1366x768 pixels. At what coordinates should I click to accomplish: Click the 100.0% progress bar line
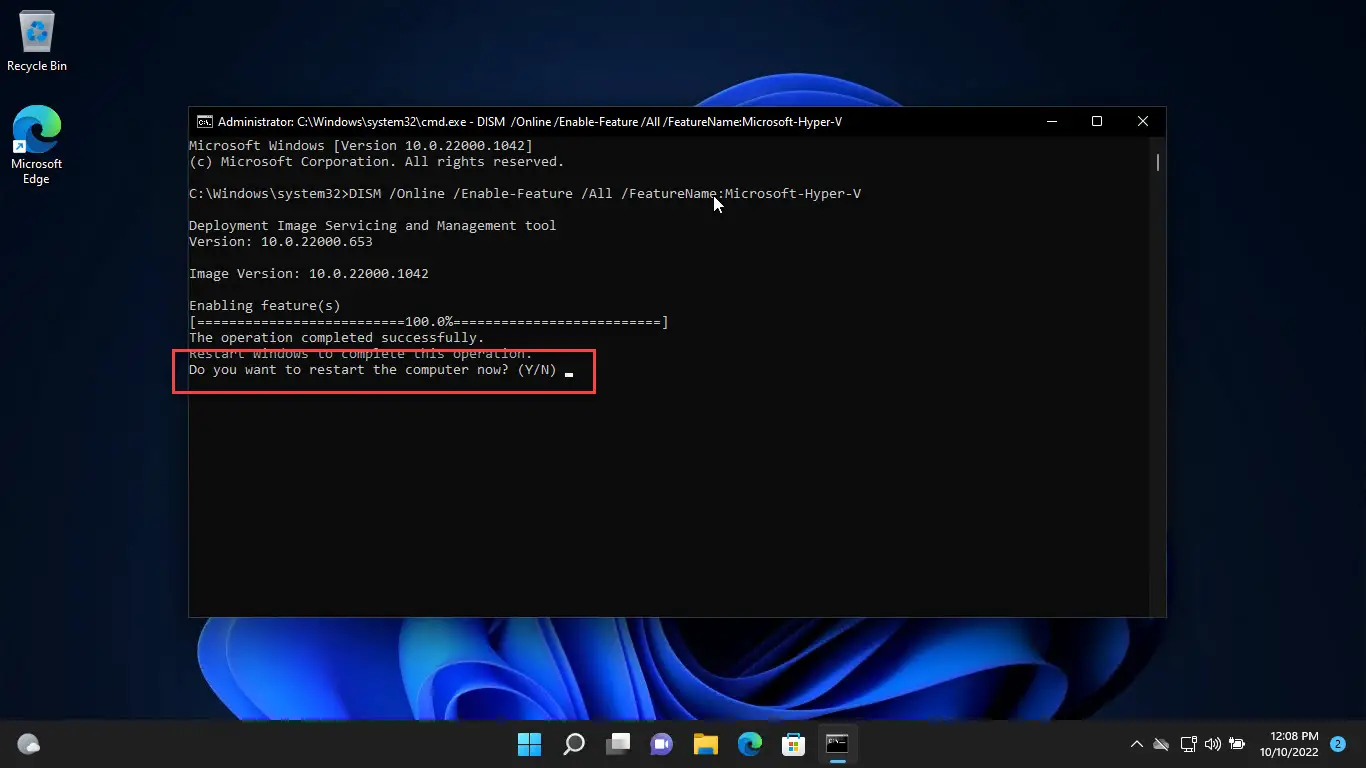[429, 322]
